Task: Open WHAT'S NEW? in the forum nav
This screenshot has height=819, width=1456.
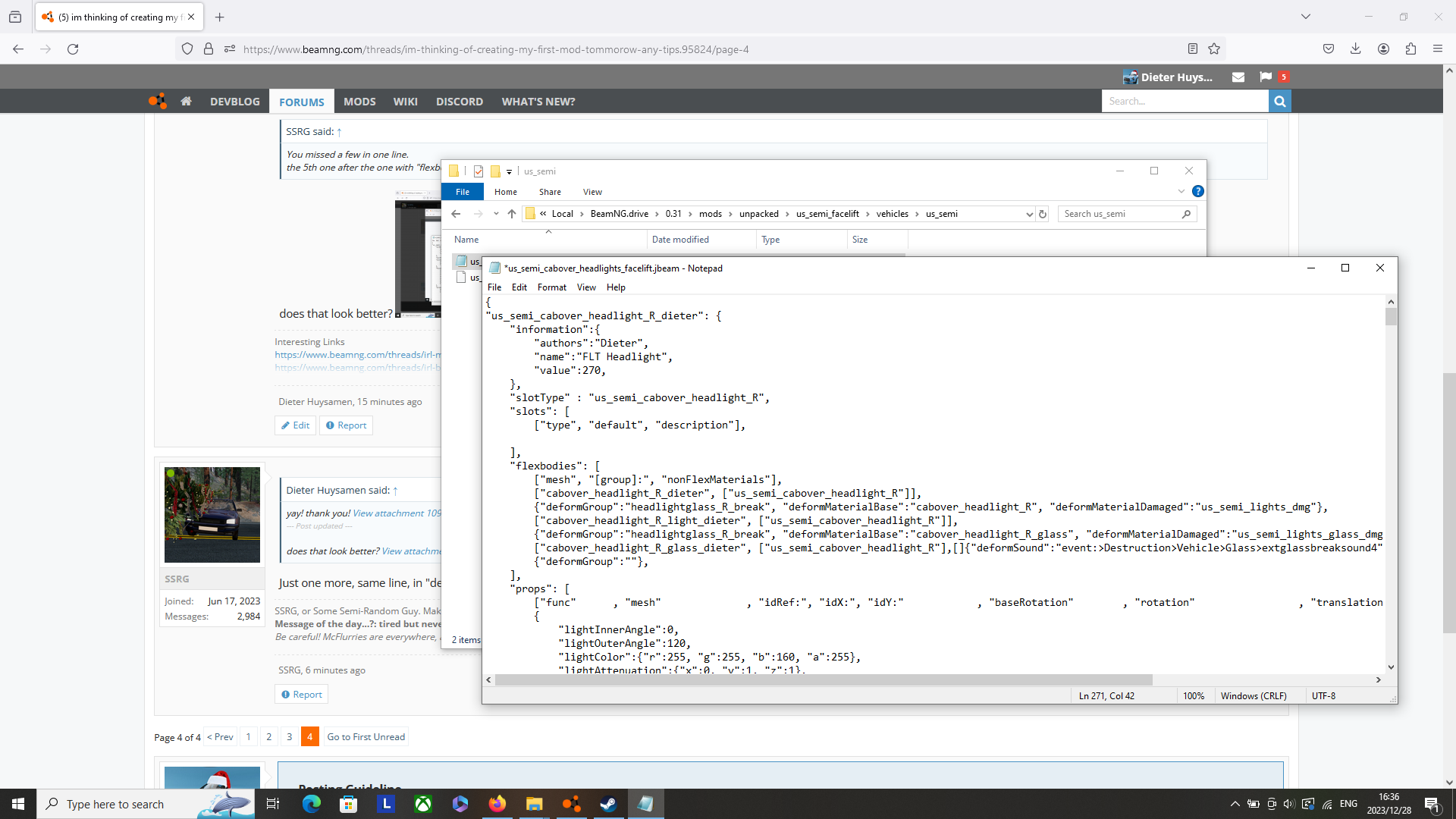Action: [538, 102]
